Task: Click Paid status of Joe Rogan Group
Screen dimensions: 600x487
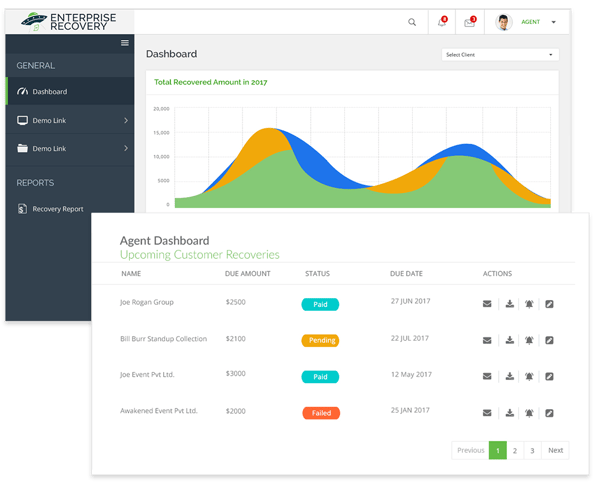Action: 320,305
